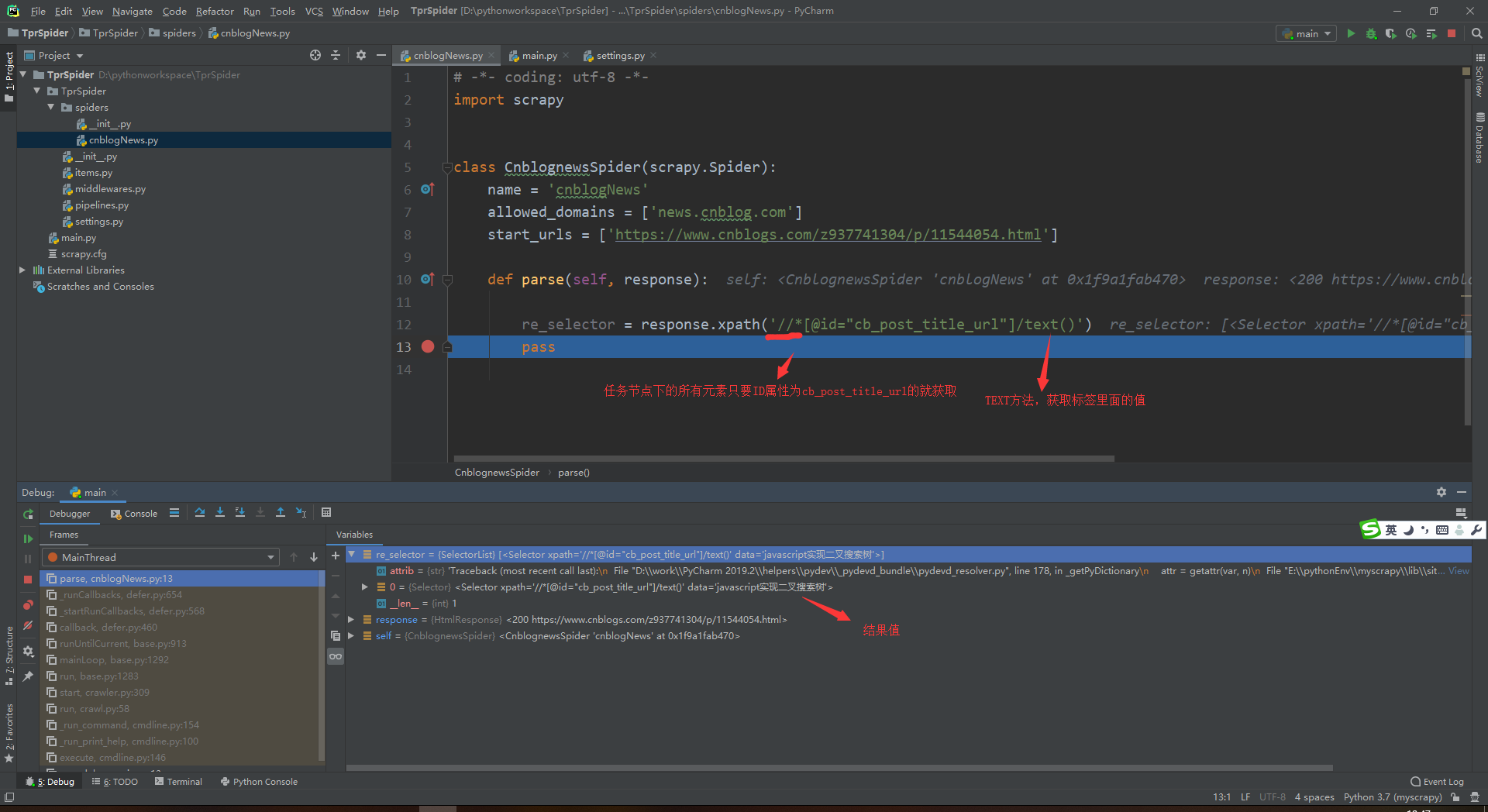The width and height of the screenshot is (1488, 812).
Task: Open Debug panel settings gear at right
Action: pyautogui.click(x=1441, y=492)
